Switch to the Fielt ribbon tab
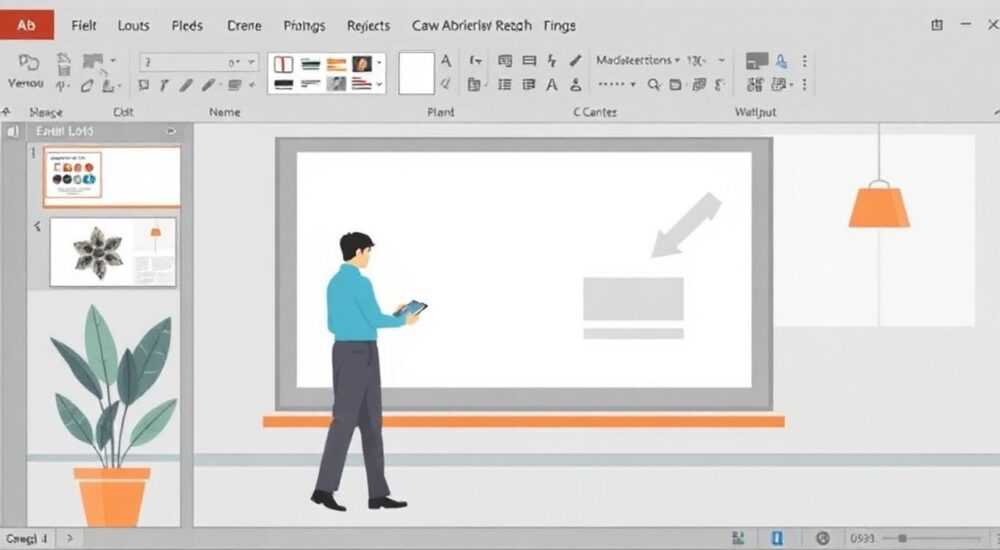 84,26
